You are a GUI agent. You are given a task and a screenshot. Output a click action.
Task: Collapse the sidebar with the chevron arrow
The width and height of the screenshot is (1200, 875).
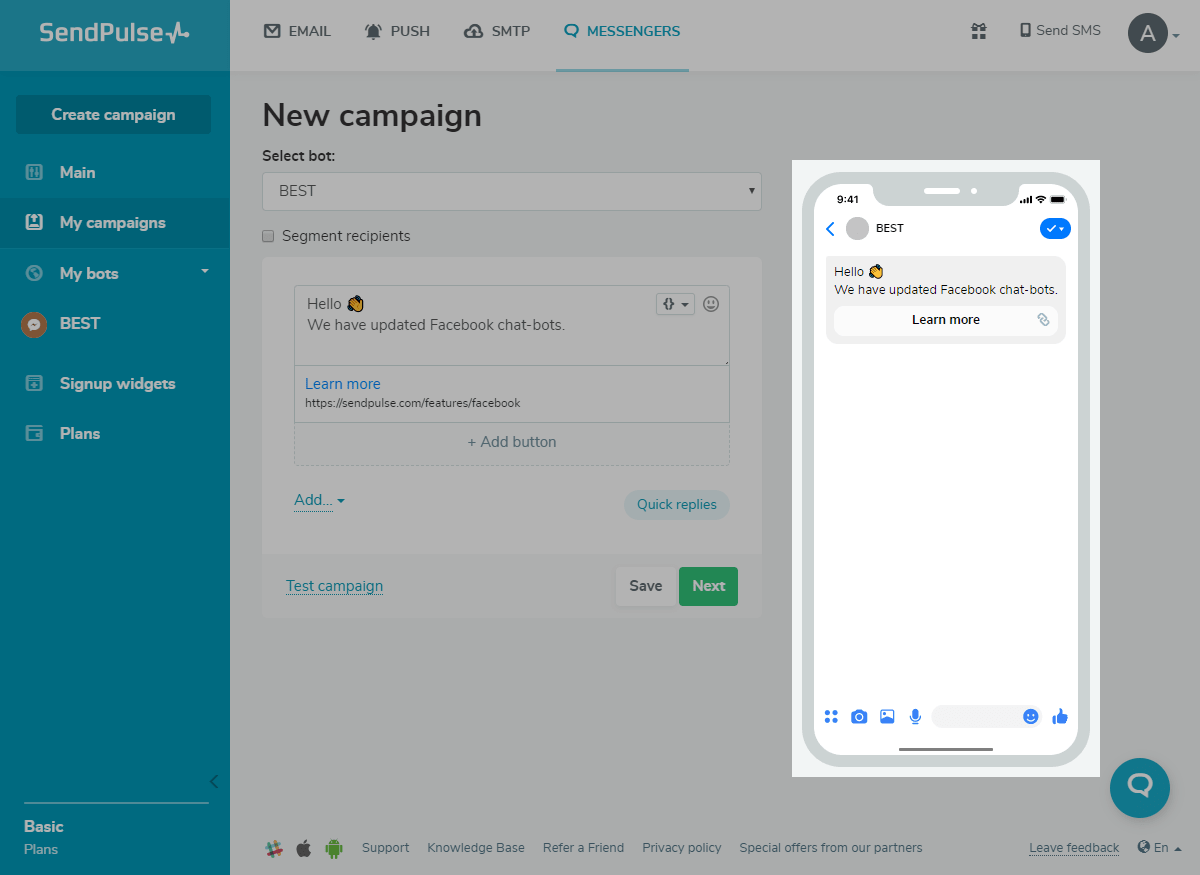[213, 781]
